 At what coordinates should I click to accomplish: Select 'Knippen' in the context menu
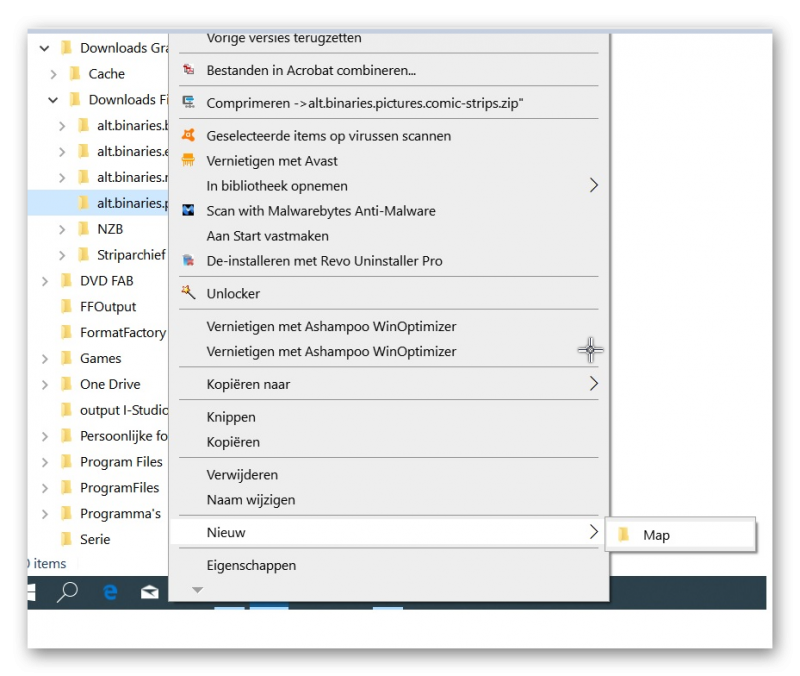tap(231, 417)
